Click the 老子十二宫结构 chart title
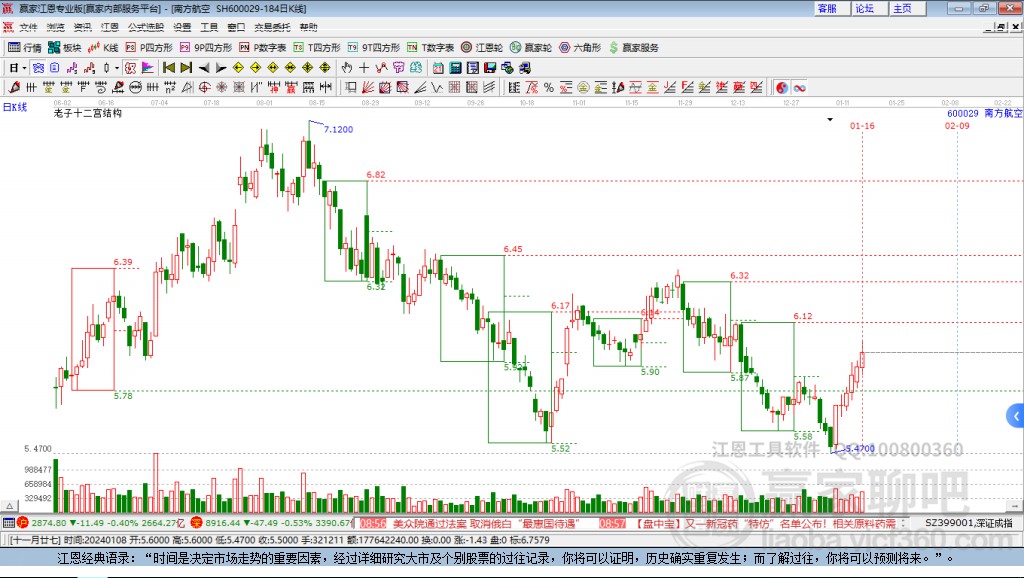This screenshot has height=578, width=1024. tap(88, 113)
